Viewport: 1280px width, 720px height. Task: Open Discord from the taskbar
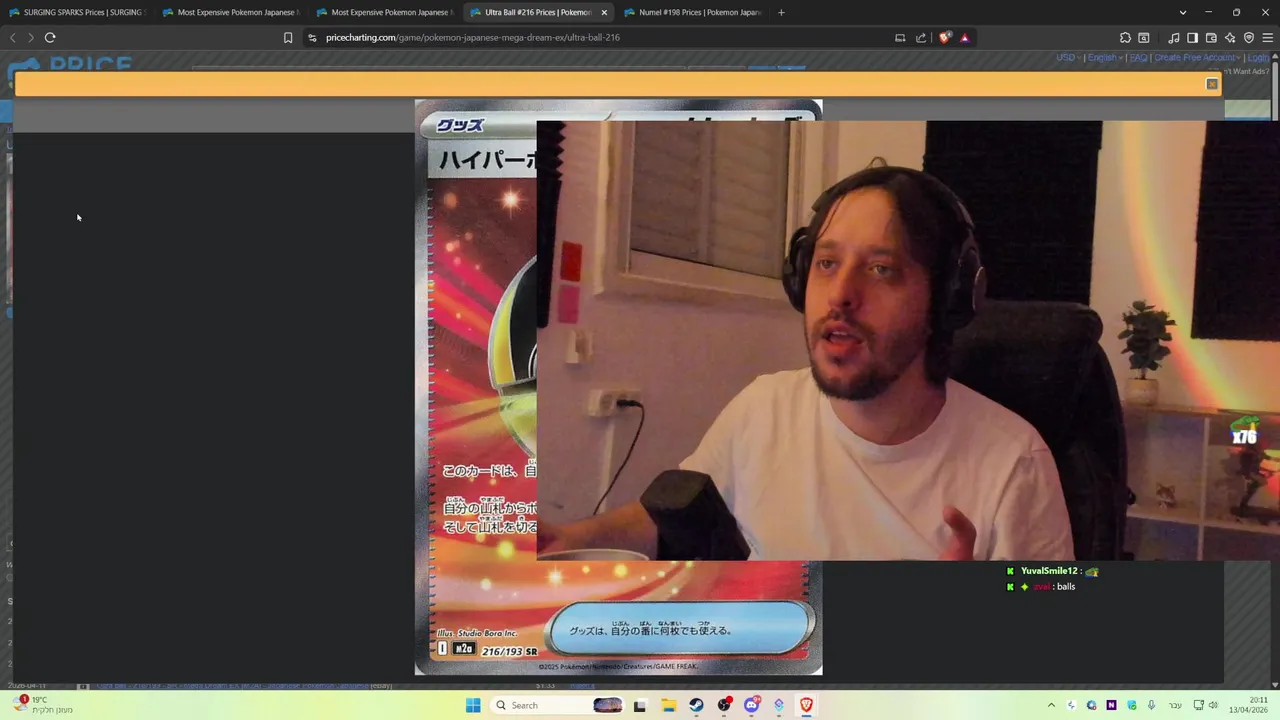752,705
